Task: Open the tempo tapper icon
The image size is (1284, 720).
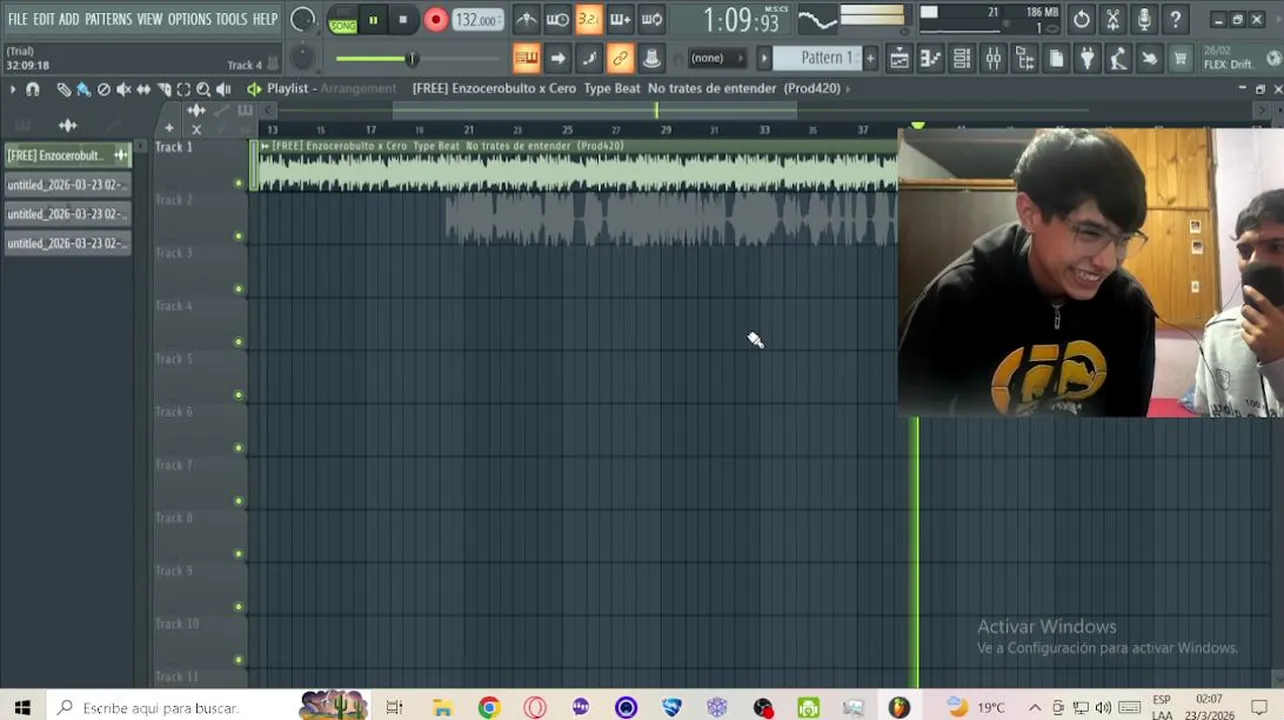Action: coord(1118,59)
